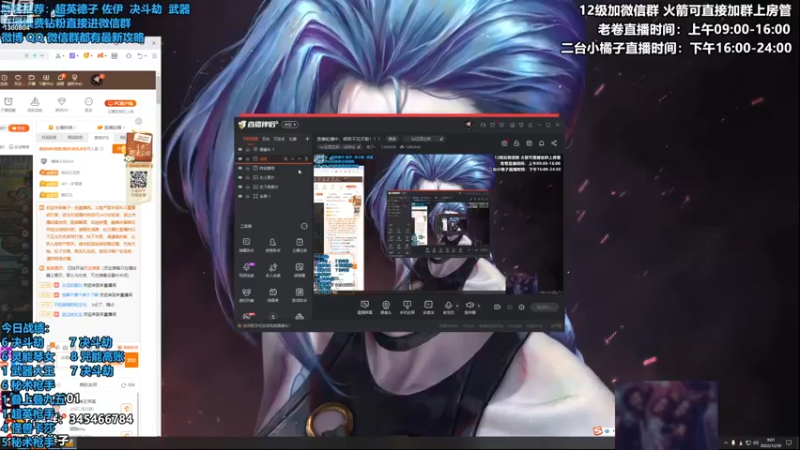The width and height of the screenshot is (800, 450).
Task: Open the TV-shaped toolbox tool
Action: 273,294
